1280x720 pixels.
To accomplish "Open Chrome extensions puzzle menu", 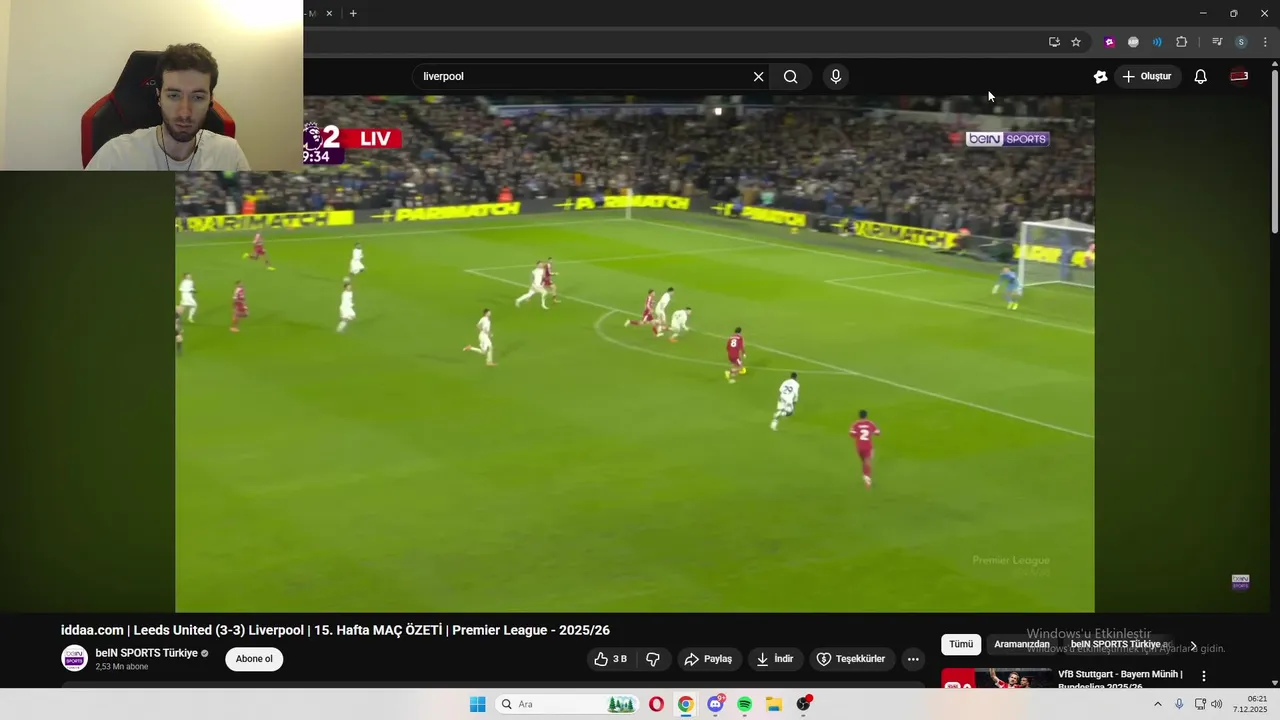I will (x=1182, y=42).
